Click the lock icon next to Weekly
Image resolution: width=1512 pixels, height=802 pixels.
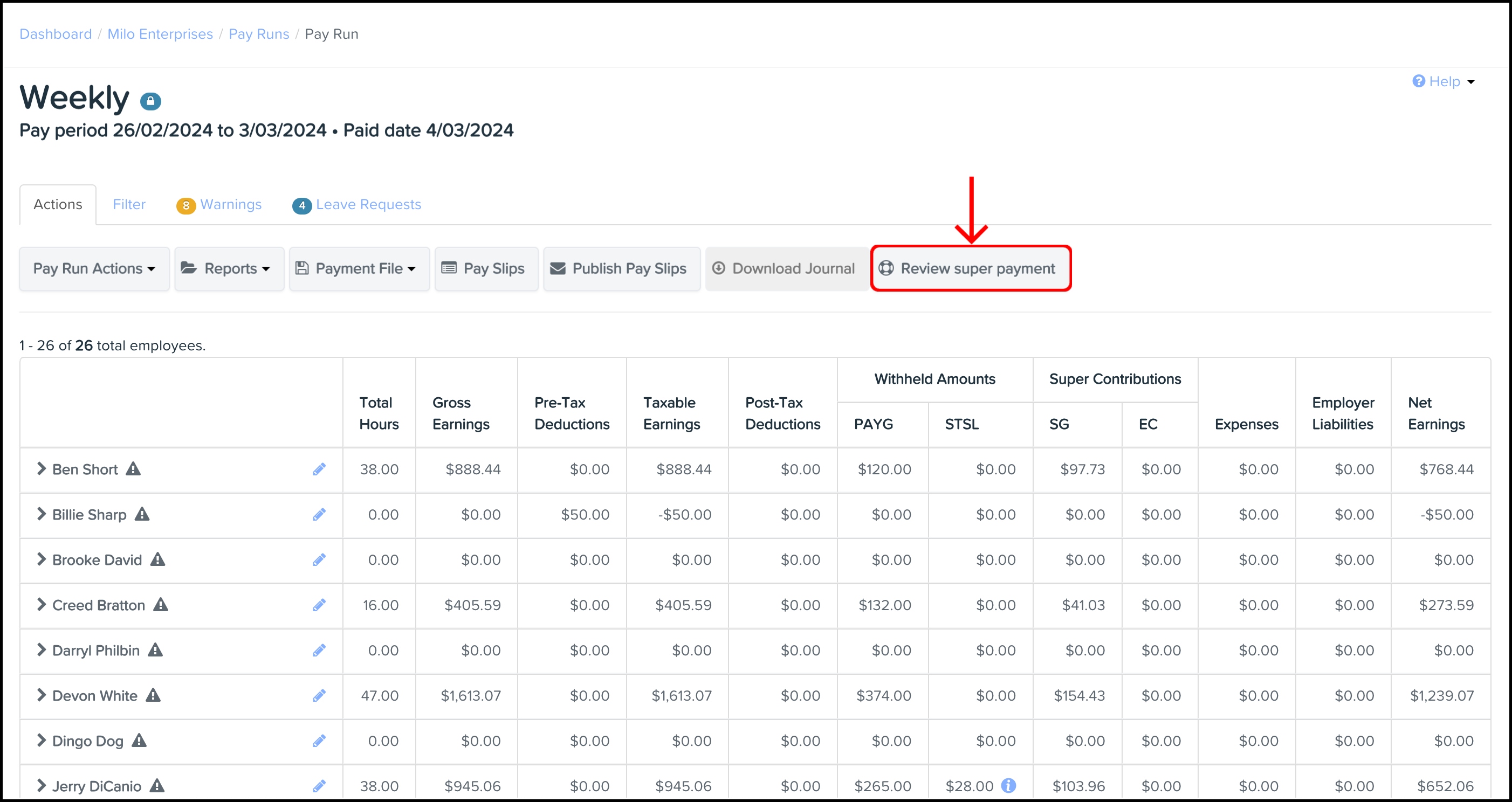[150, 101]
